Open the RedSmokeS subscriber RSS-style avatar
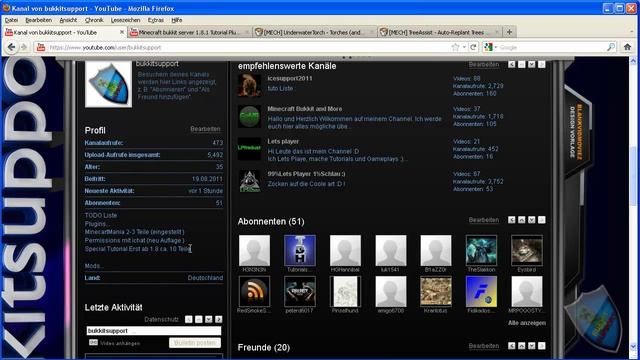Image resolution: width=640 pixels, height=360 pixels. [254, 291]
